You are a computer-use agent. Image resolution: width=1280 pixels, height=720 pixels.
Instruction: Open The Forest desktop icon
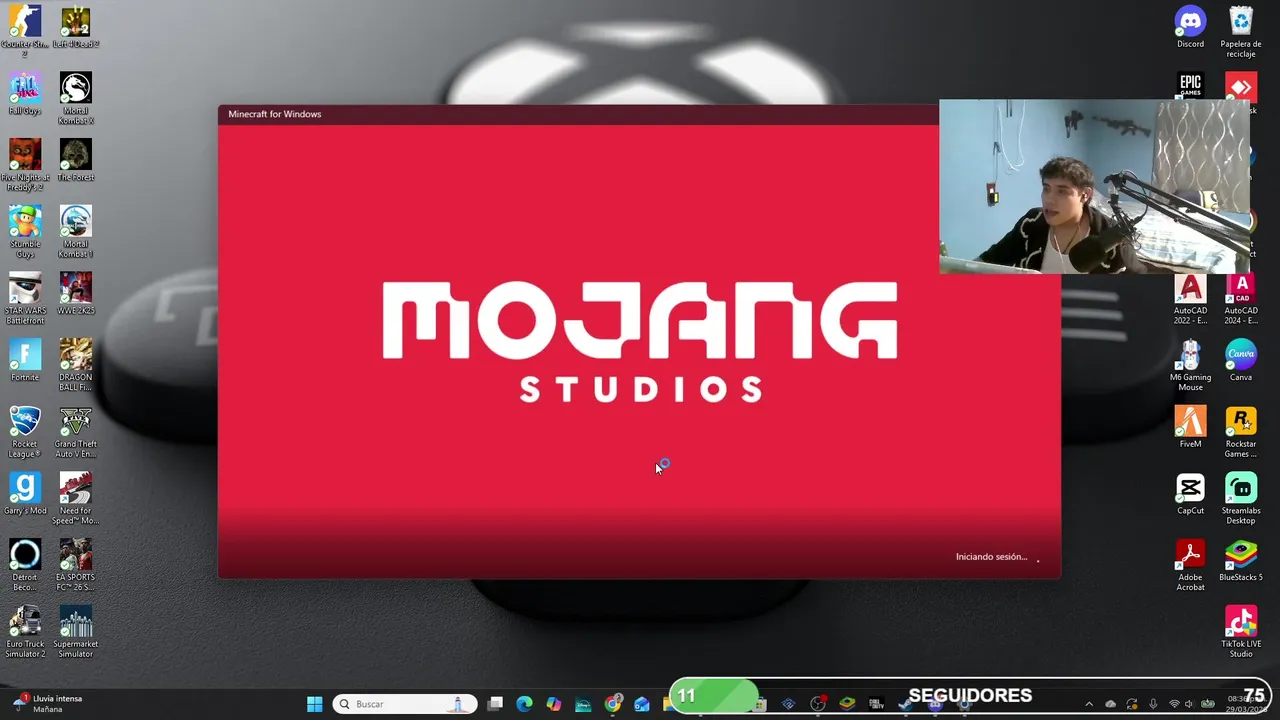point(76,160)
